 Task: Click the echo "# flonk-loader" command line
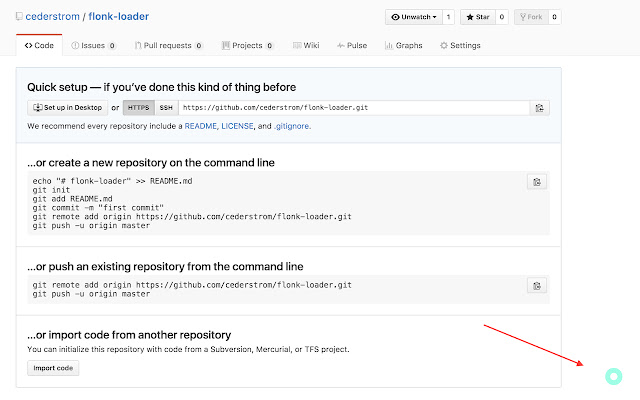[x=112, y=181]
